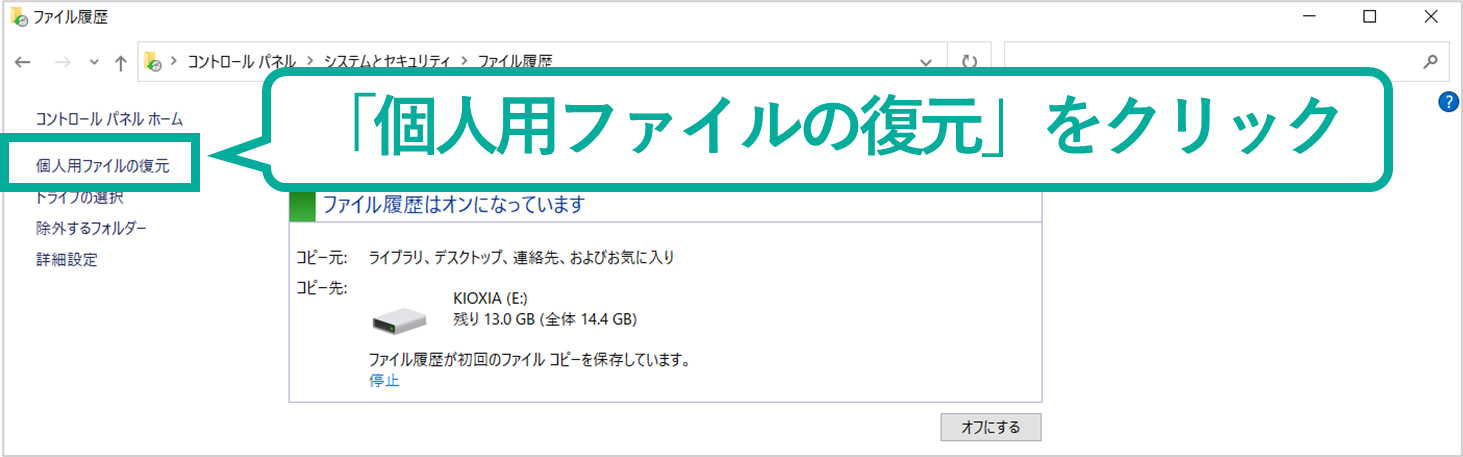Close the ファイル履歴 window
The width and height of the screenshot is (1463, 457).
coord(1430,17)
